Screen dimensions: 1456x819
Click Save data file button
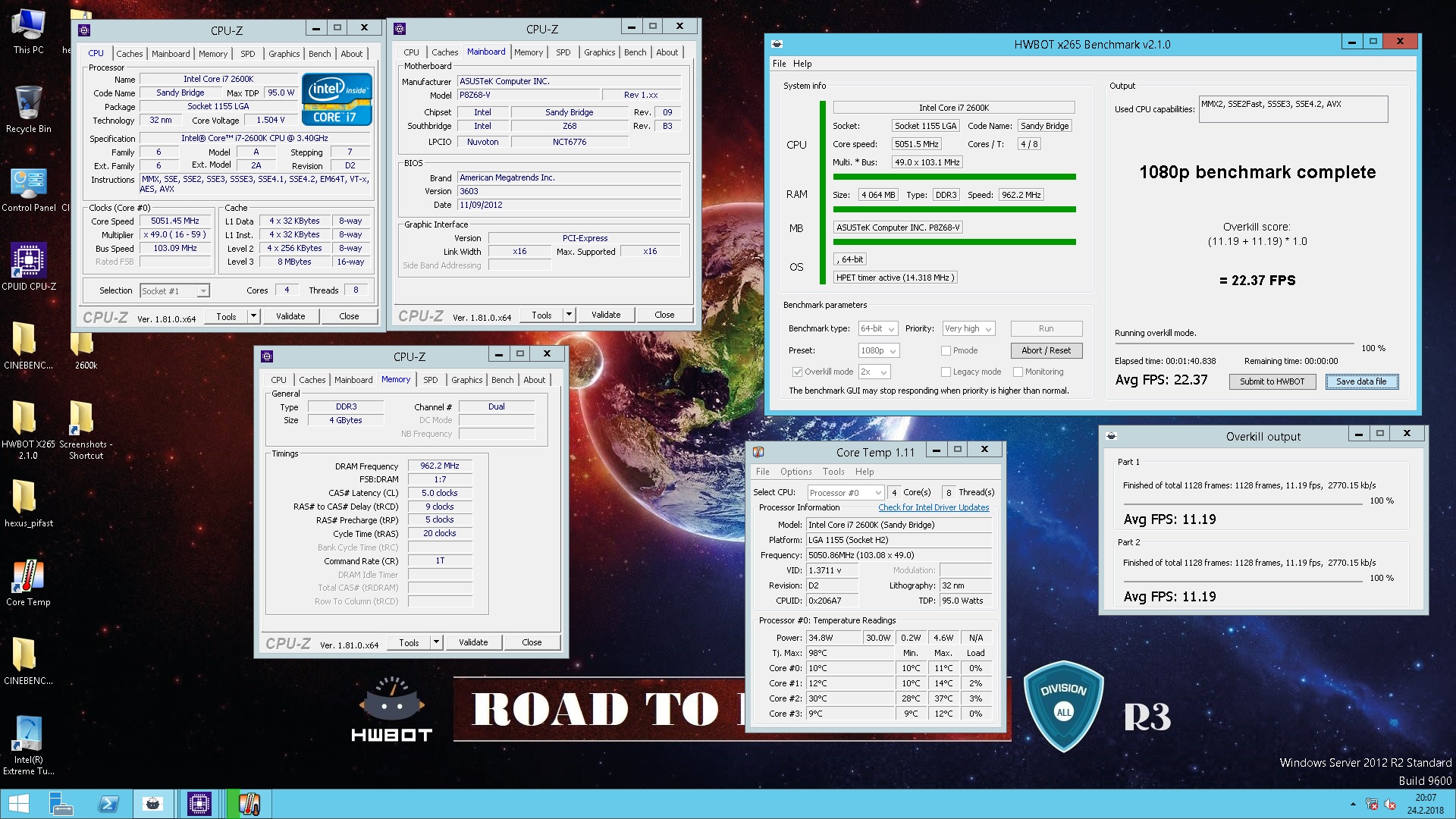(1361, 381)
